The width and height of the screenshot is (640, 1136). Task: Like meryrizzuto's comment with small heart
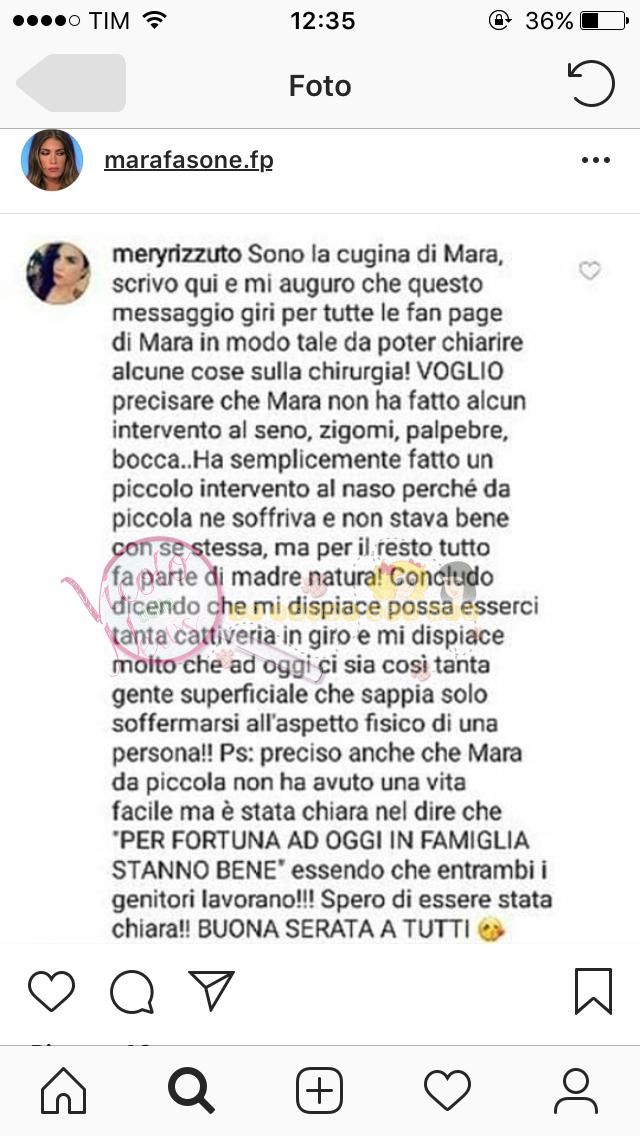(x=590, y=271)
